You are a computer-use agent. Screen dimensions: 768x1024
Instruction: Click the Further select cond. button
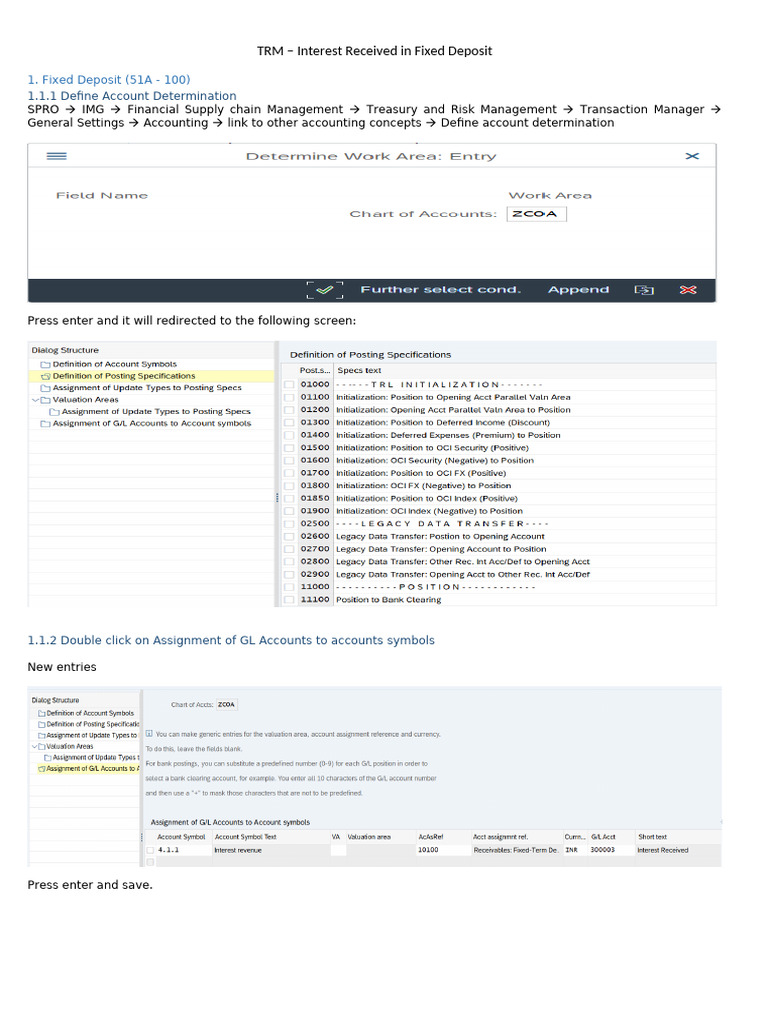tap(441, 289)
